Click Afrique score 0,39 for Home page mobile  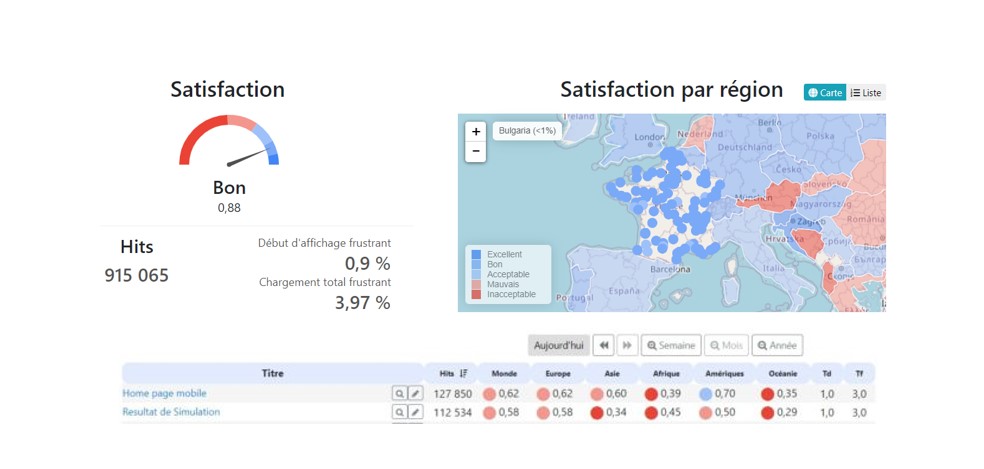pyautogui.click(x=665, y=394)
